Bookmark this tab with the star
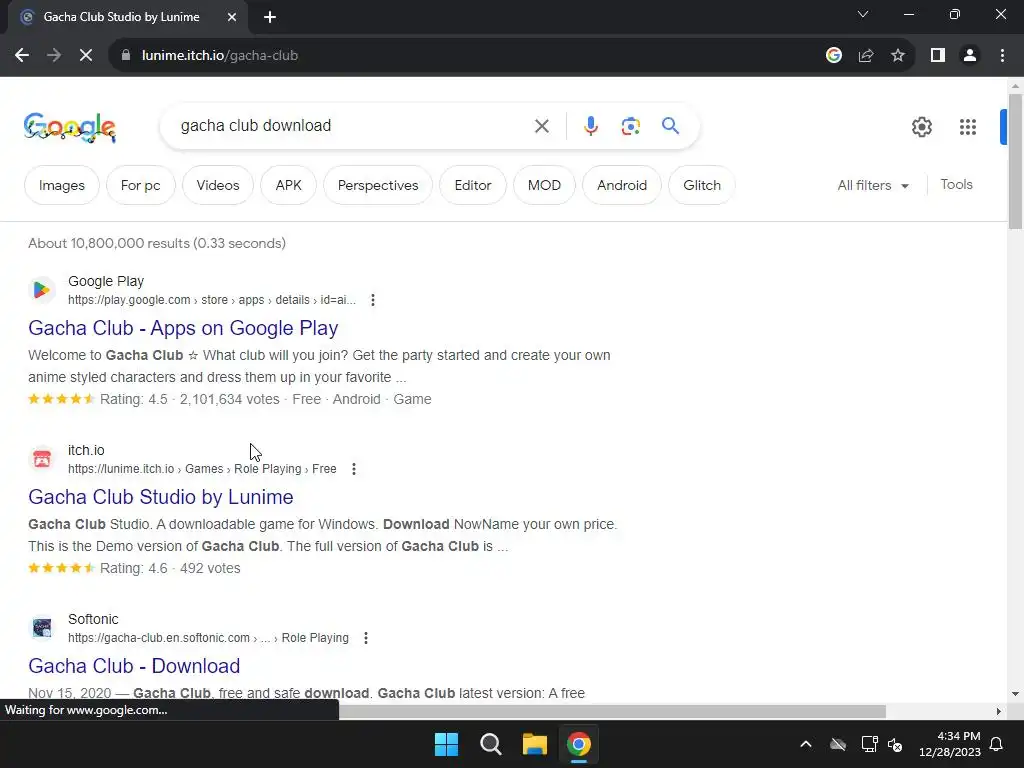The width and height of the screenshot is (1024, 768). 898,56
